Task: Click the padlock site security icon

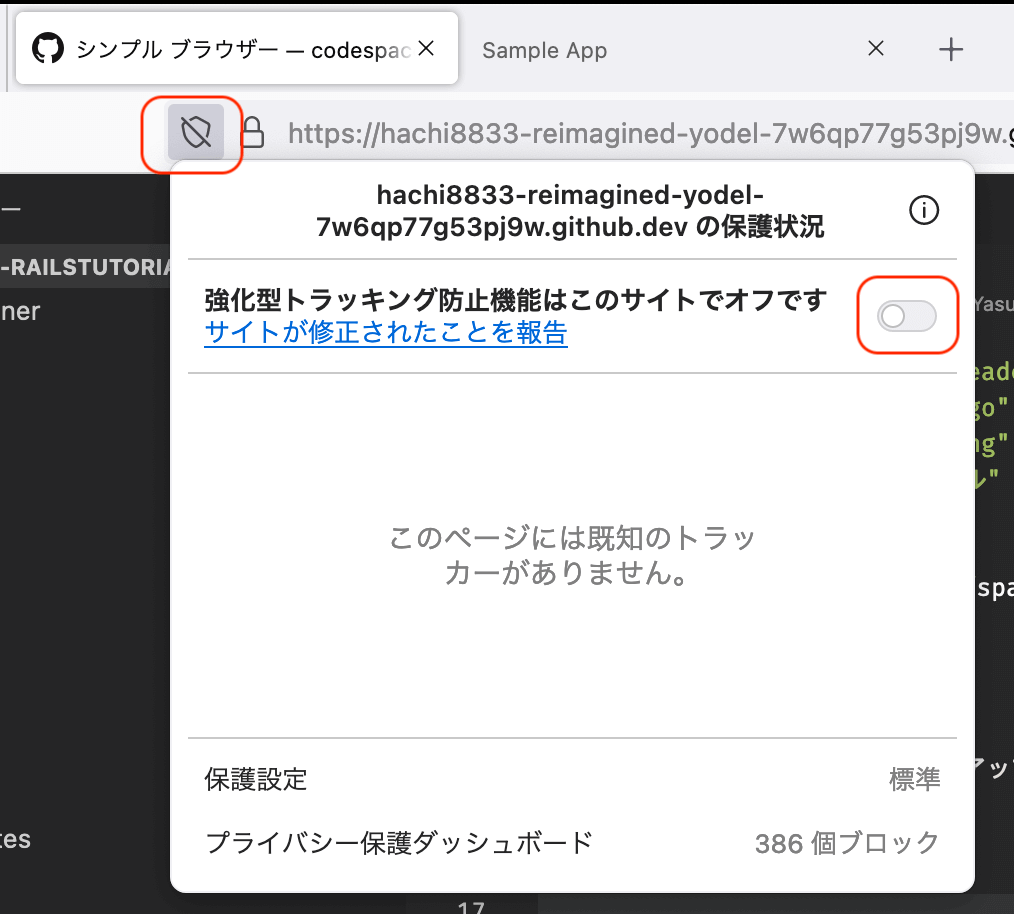Action: (x=252, y=133)
